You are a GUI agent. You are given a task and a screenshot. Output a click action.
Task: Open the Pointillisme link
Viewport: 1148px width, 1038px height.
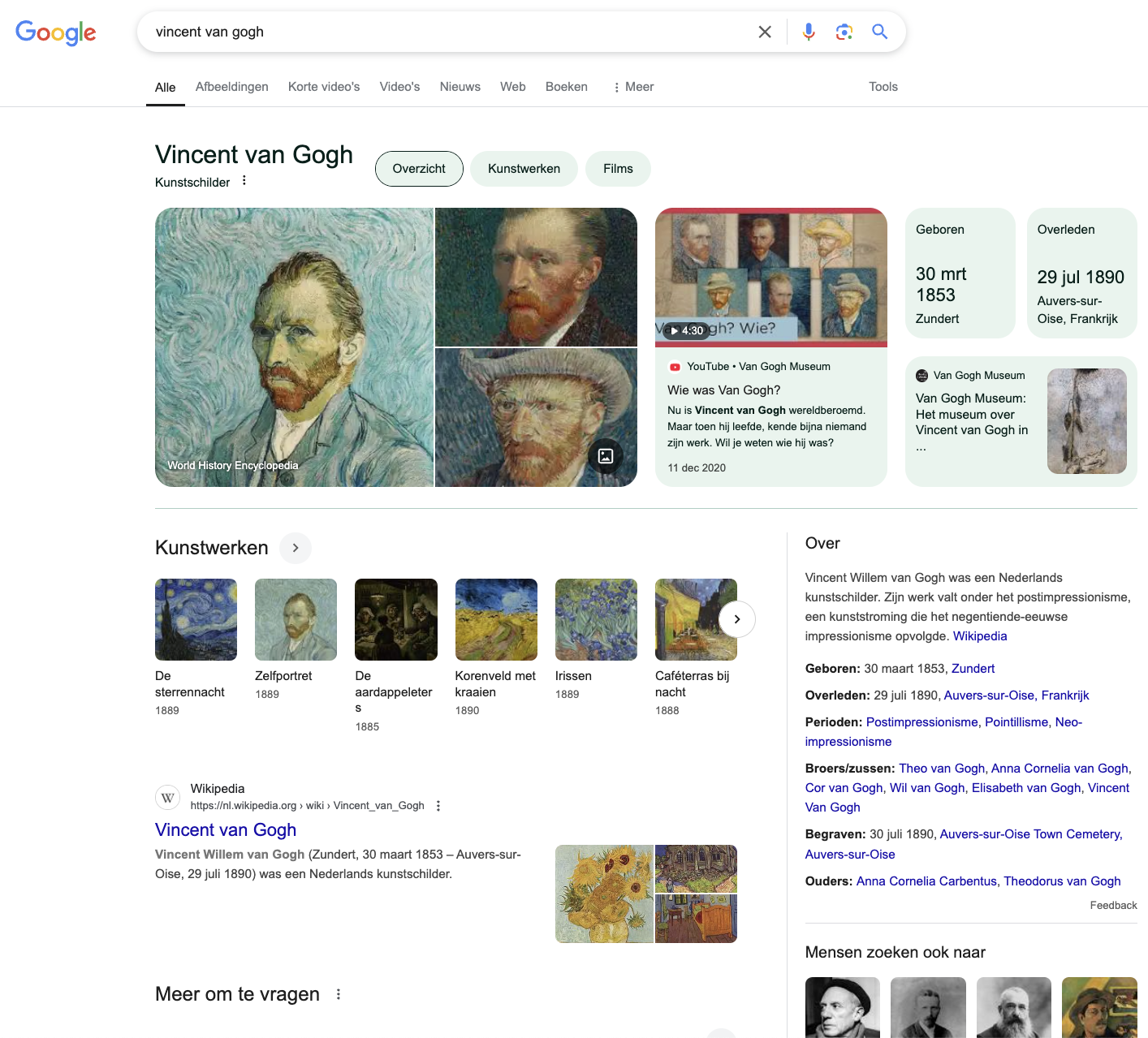click(1016, 722)
